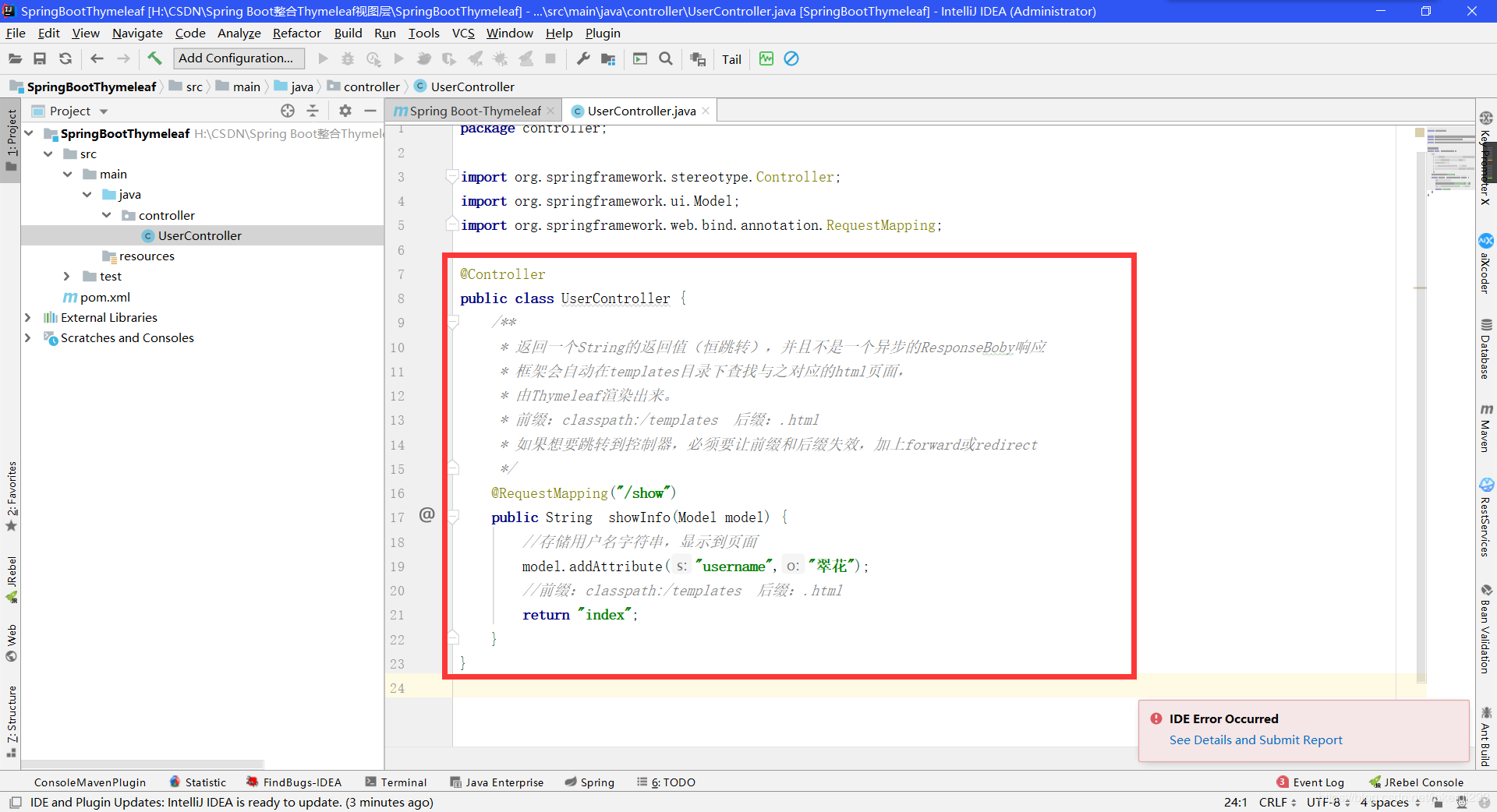
Task: Hide the Project panel with minus icon
Action: (370, 111)
